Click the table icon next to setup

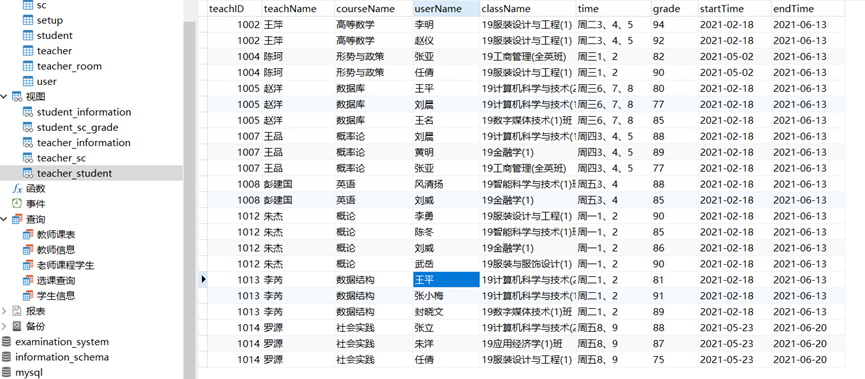[28, 20]
